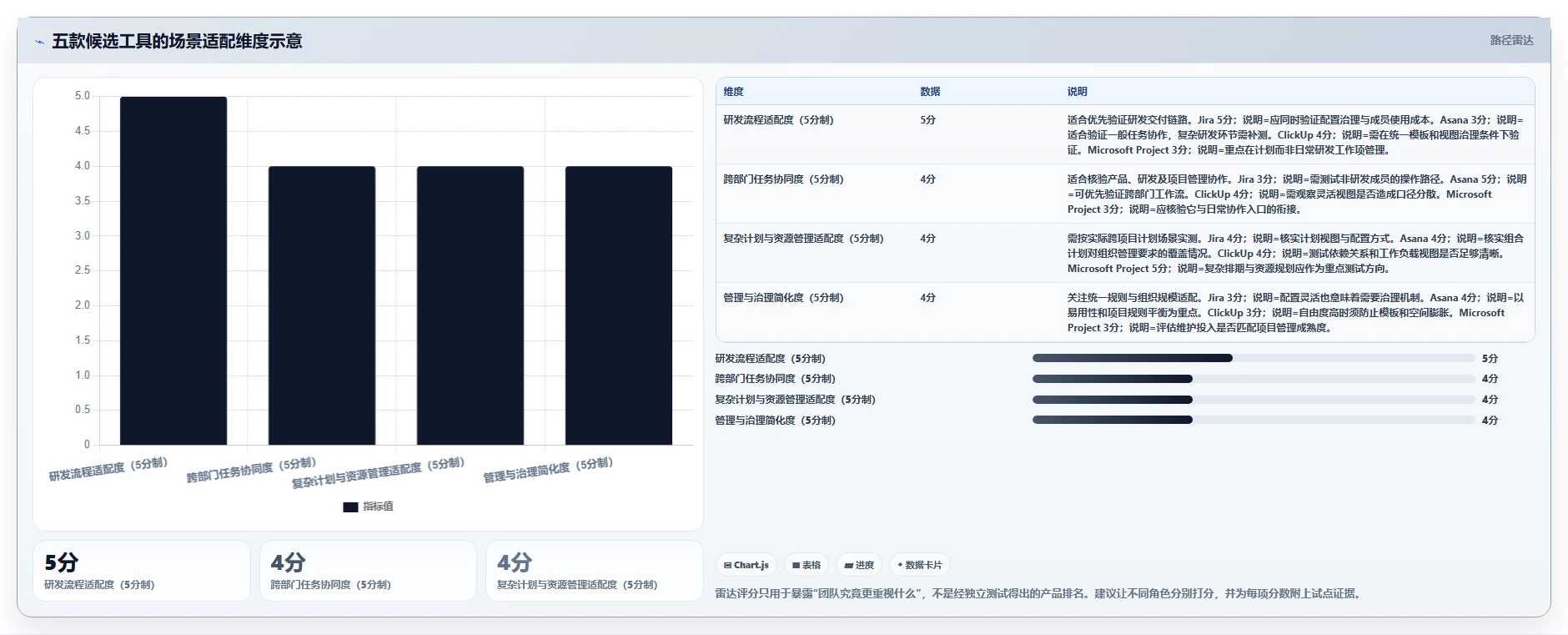The image size is (1568, 635).
Task: Click the 复杂计划与资源管理适配度 bar in the chart
Action: (470, 305)
